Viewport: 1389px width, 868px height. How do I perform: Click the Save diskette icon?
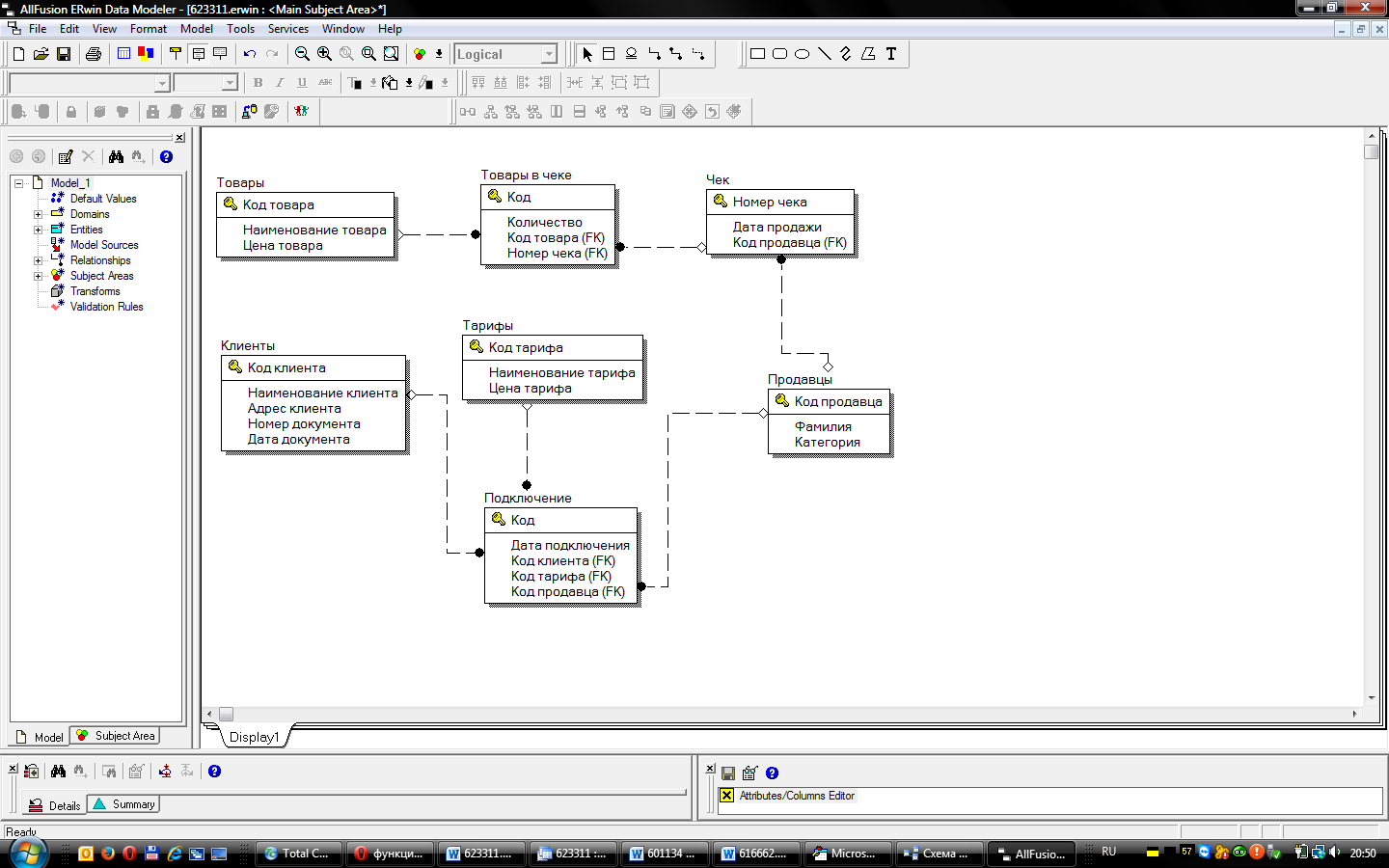coord(64,54)
